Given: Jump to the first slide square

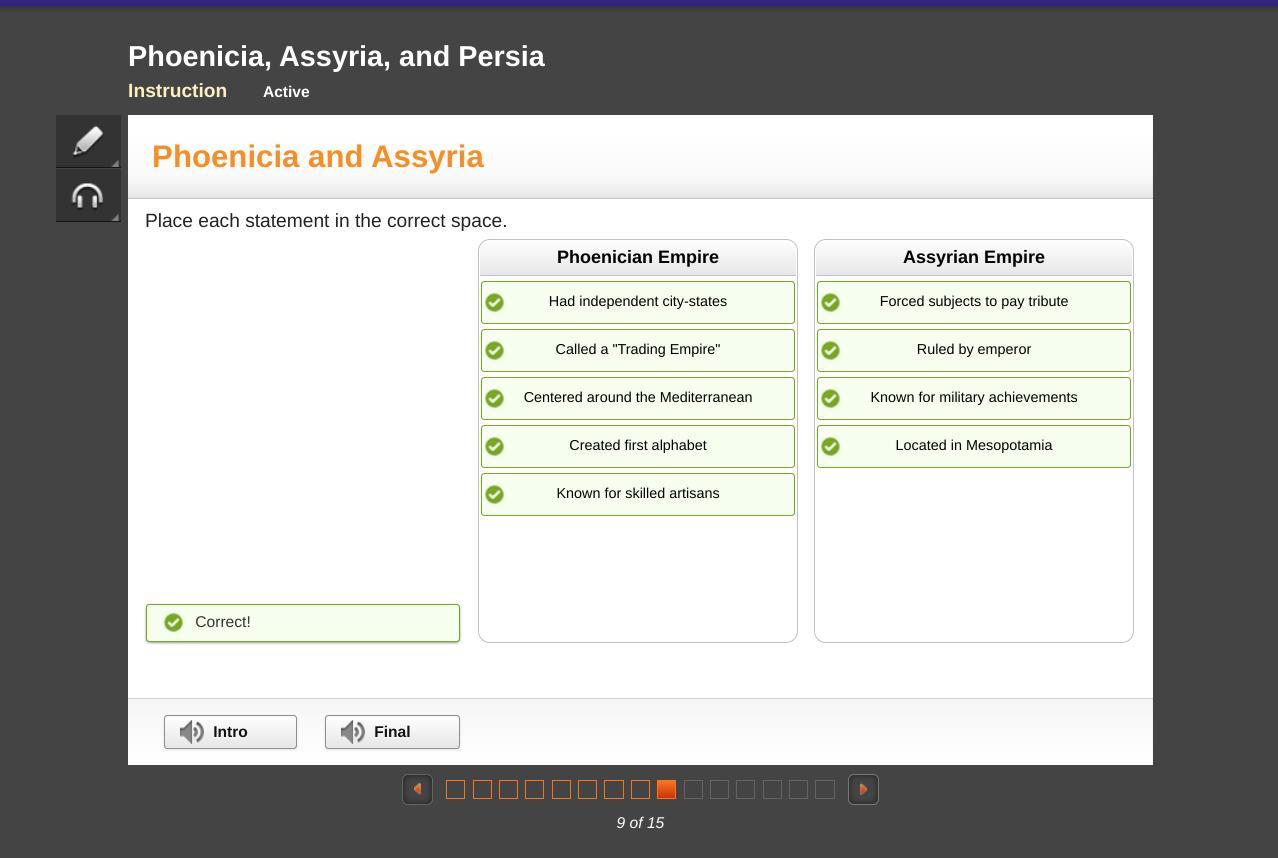Looking at the screenshot, I should coord(455,790).
